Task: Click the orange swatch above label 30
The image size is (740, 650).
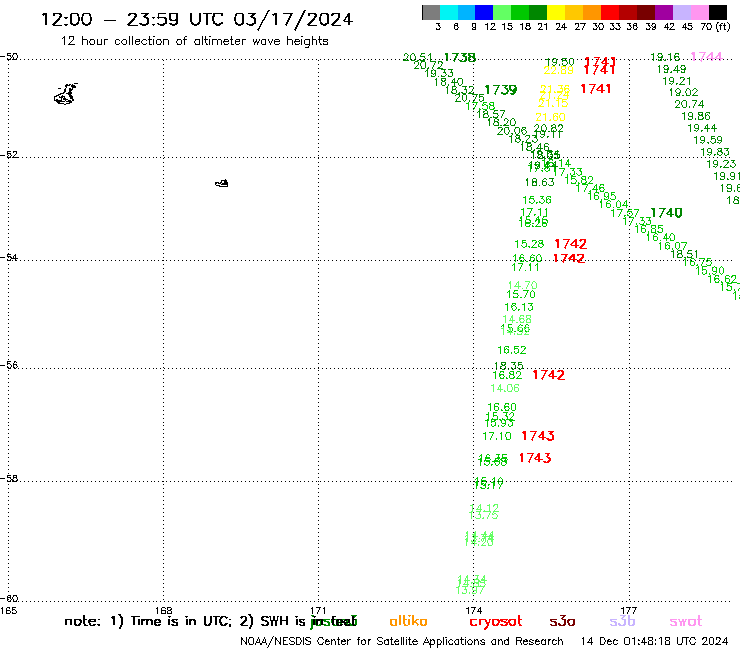Action: 592,12
